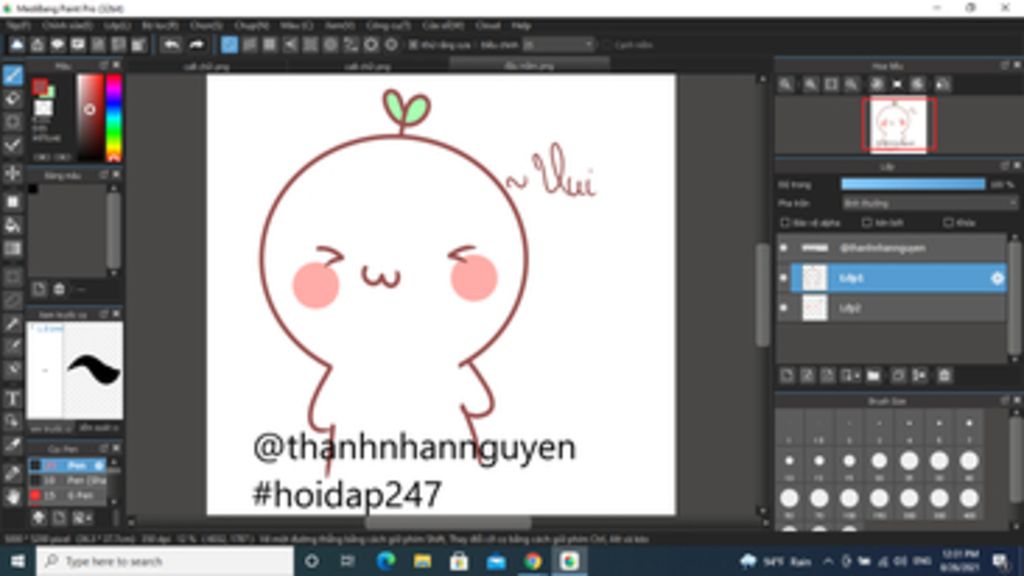Pick a hue on the rainbow bar
This screenshot has height=576, width=1024.
[114, 118]
